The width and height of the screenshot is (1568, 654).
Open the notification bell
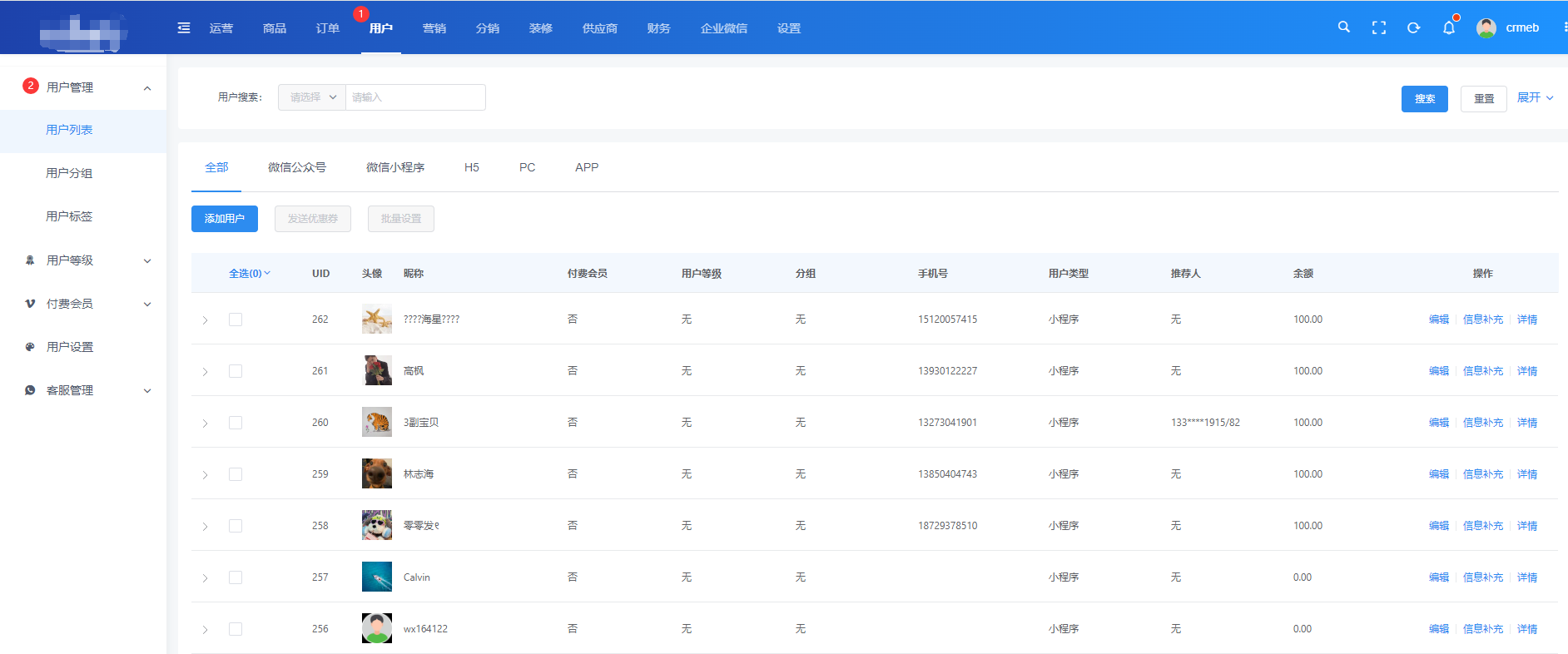click(1449, 27)
